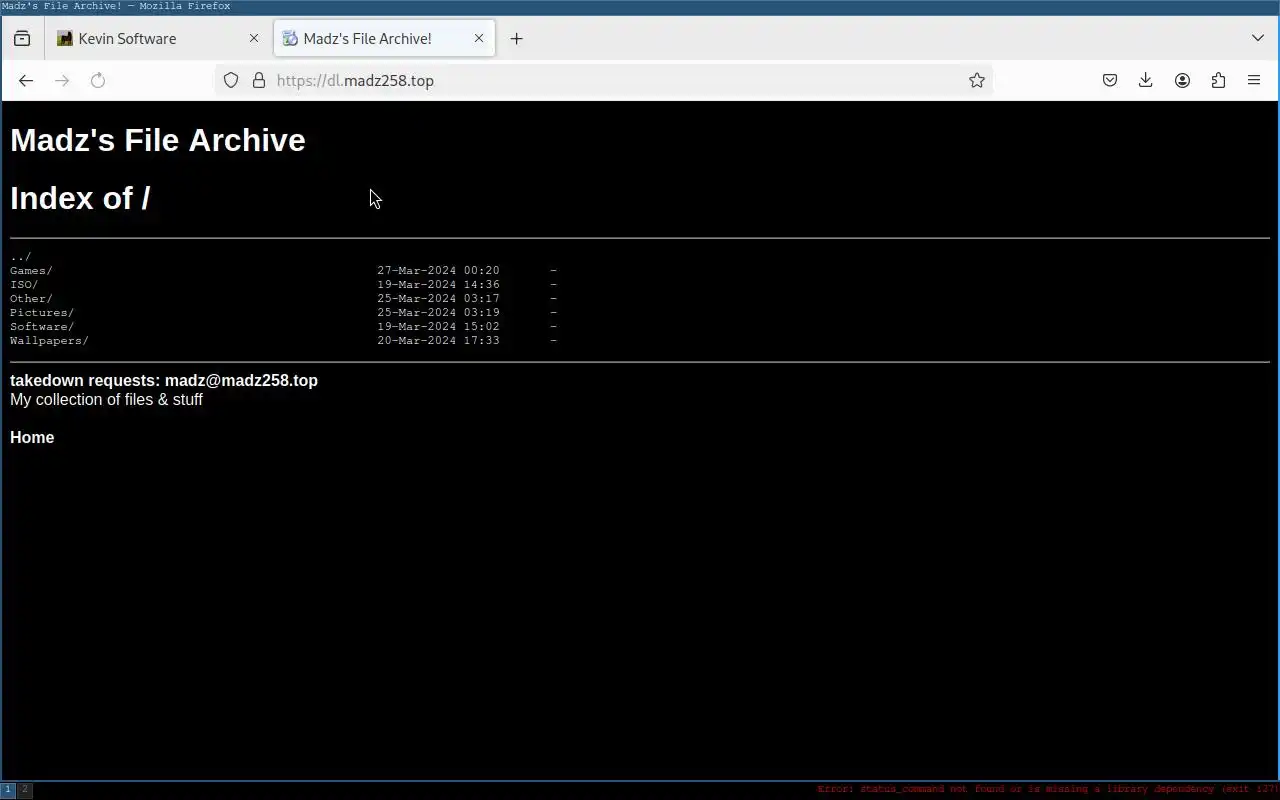Open the Pictures/ folder
The image size is (1280, 800).
click(x=42, y=313)
